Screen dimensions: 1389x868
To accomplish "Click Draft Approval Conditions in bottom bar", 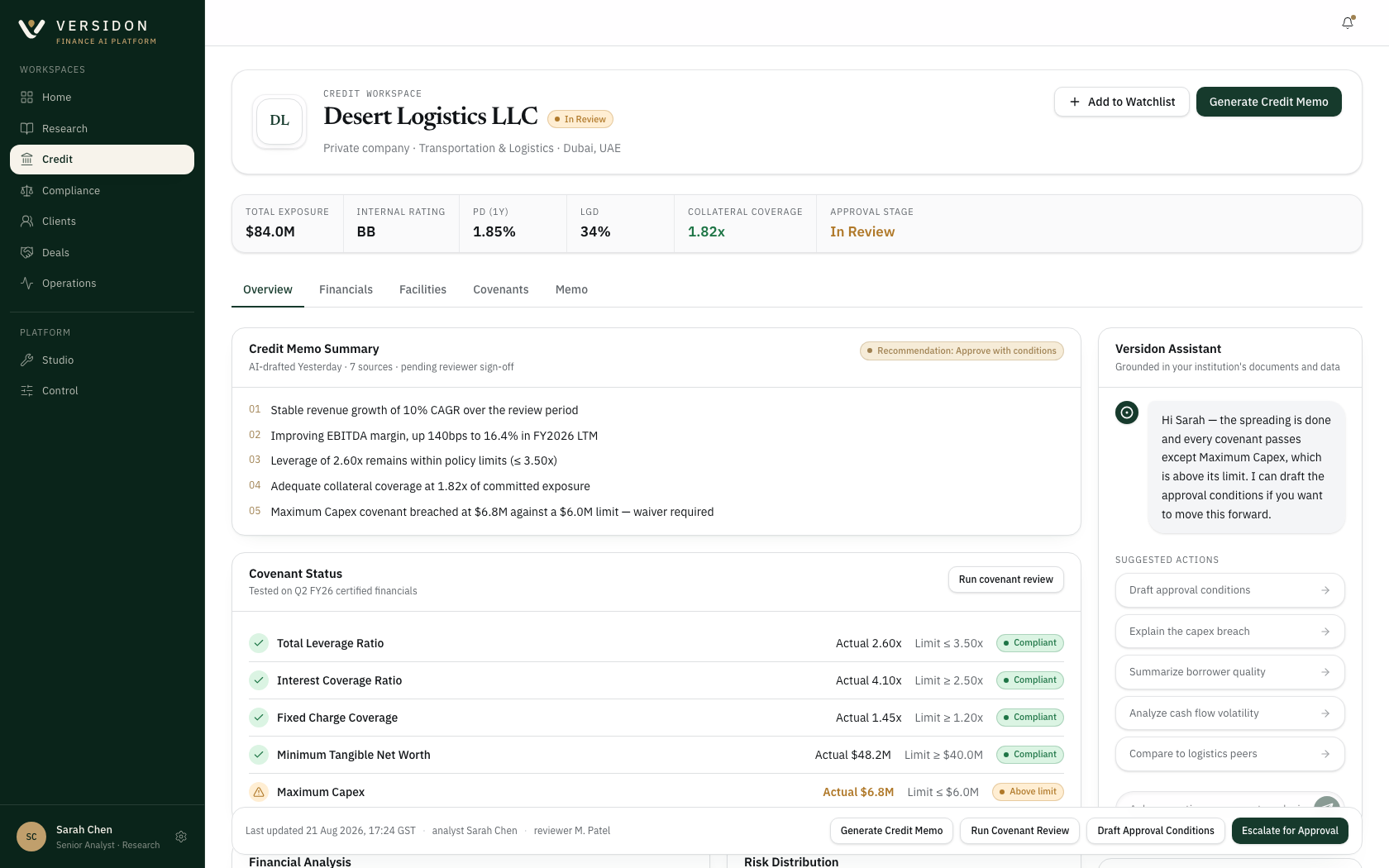I will (x=1156, y=831).
